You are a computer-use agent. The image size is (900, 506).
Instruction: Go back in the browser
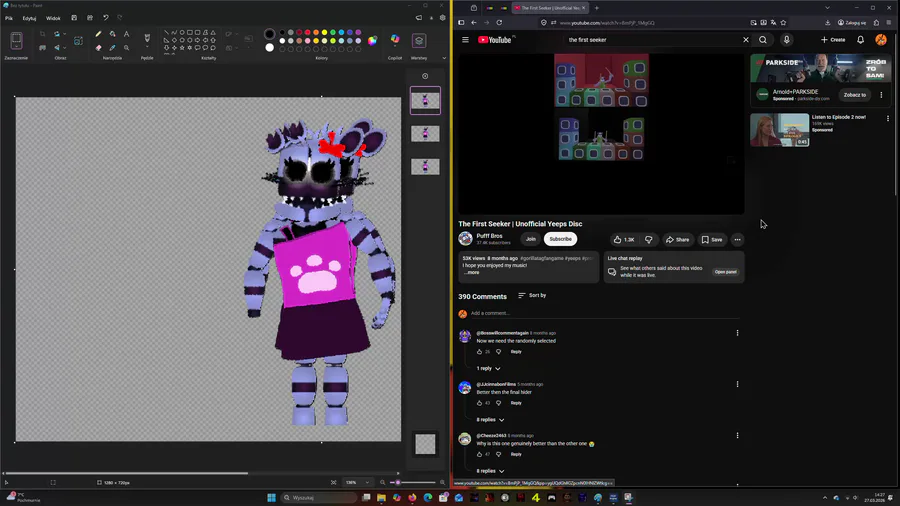[x=474, y=22]
